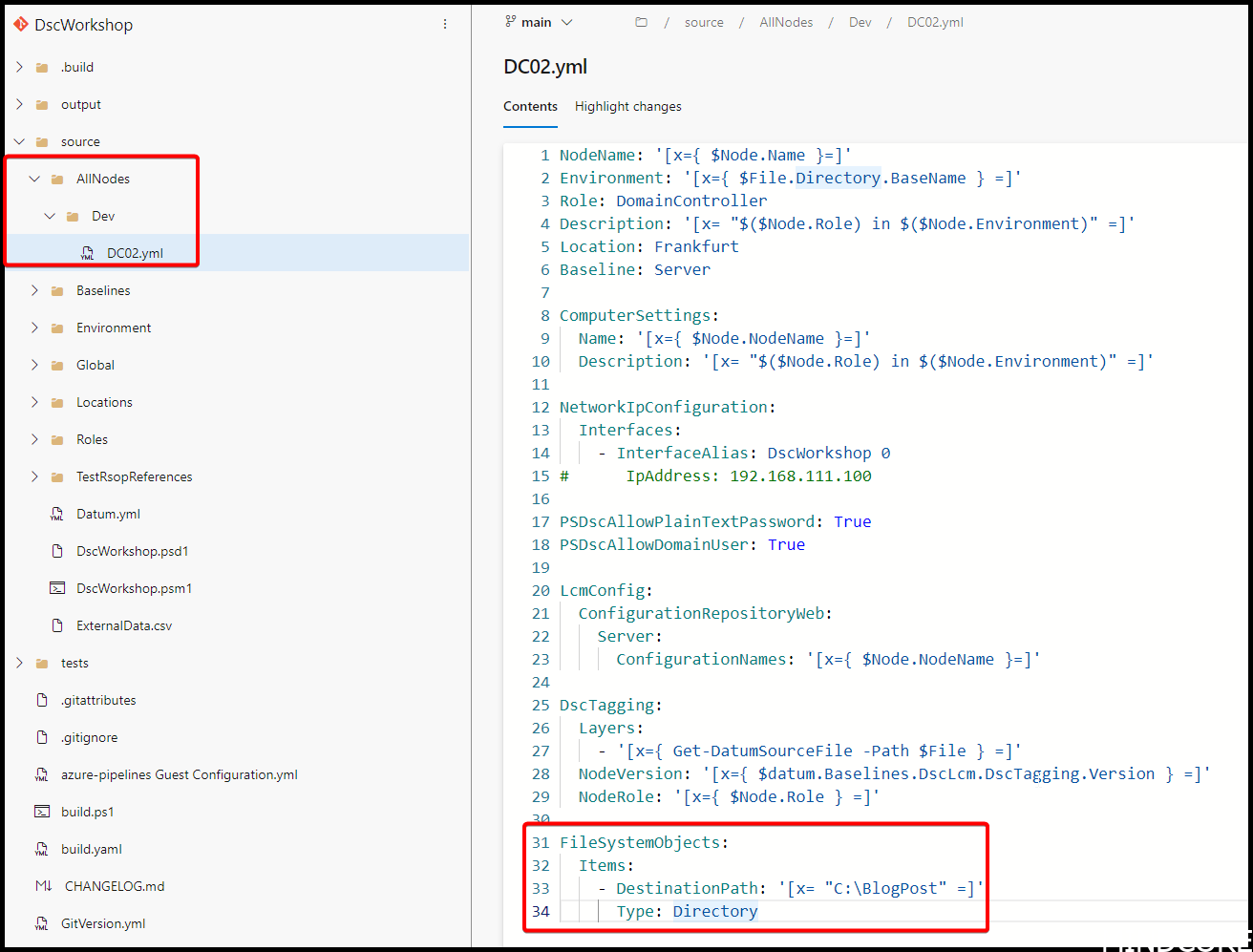1253x952 pixels.
Task: Open the source breadcrumb link
Action: [704, 21]
